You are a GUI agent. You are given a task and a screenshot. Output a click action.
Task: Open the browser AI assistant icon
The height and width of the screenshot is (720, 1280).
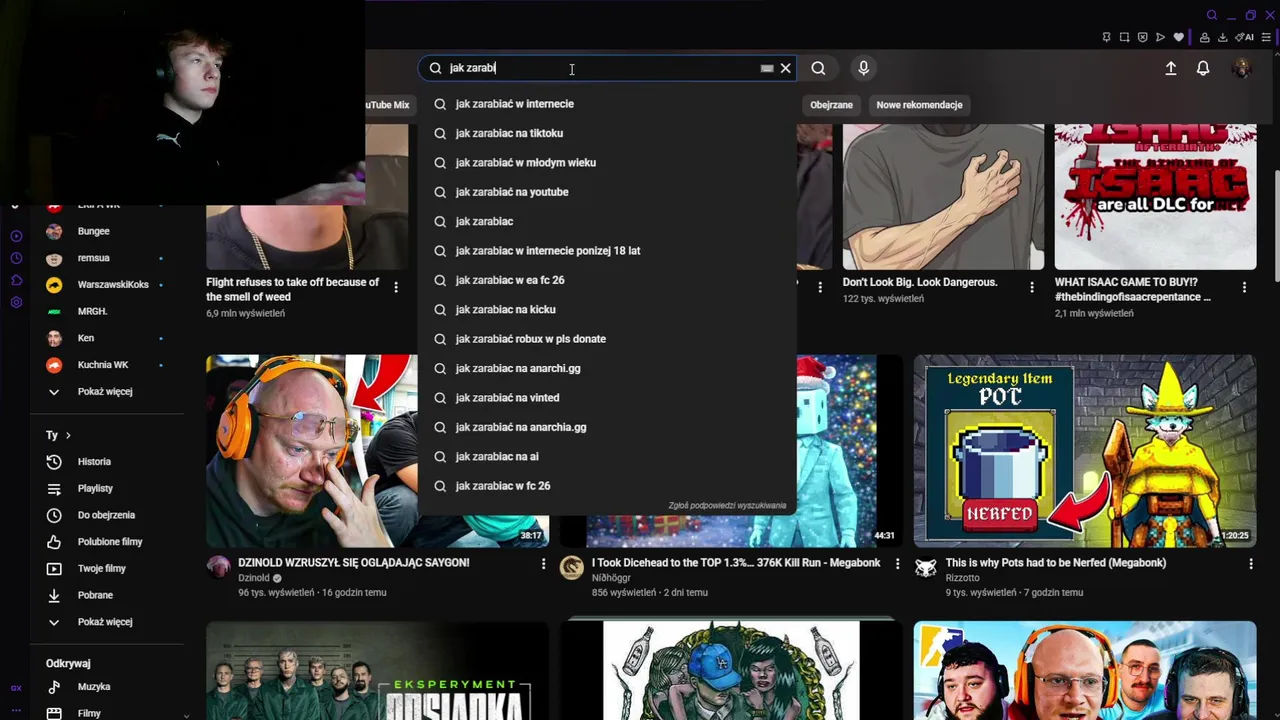pos(1245,37)
